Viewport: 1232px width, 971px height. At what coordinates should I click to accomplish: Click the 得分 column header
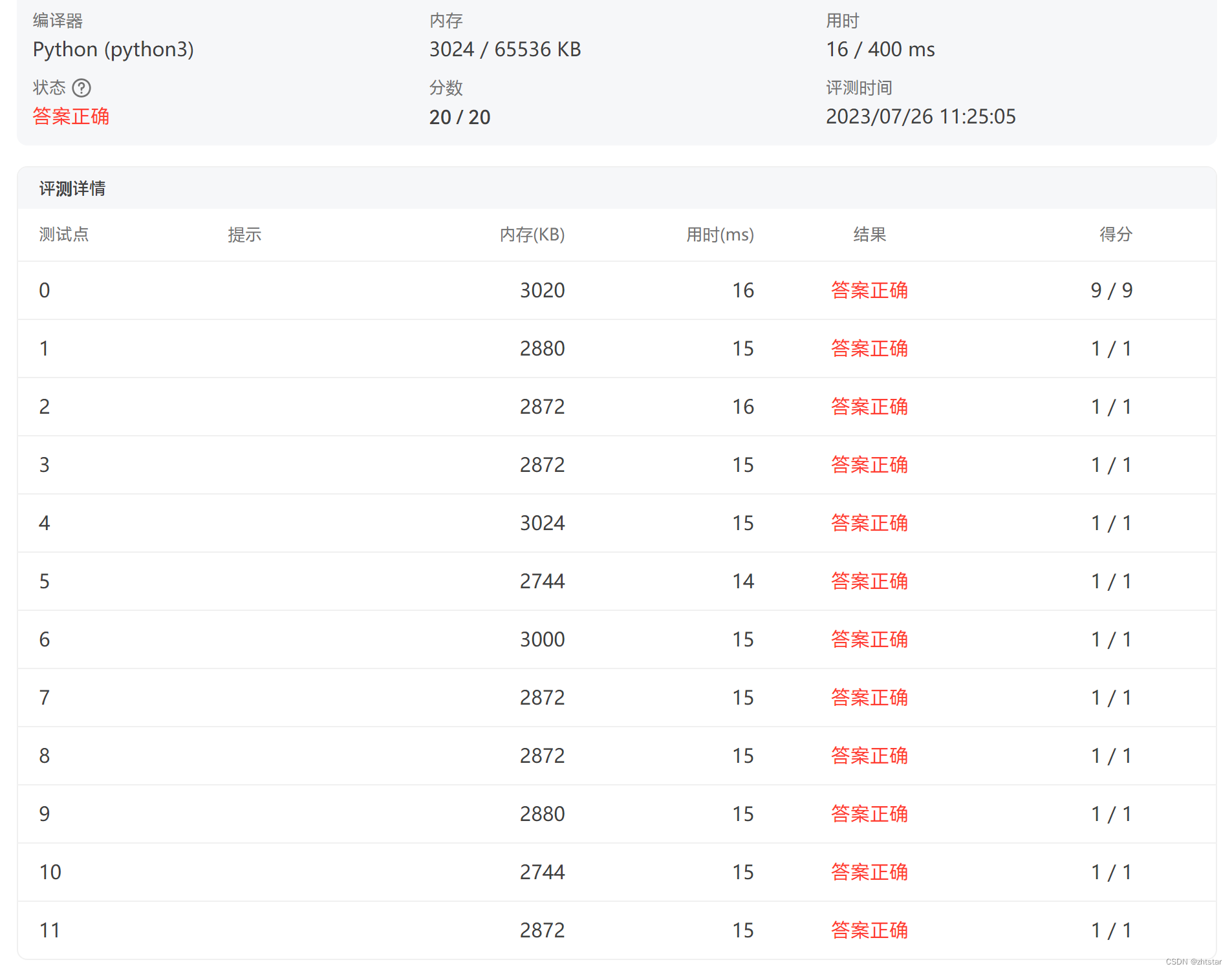pos(1116,234)
